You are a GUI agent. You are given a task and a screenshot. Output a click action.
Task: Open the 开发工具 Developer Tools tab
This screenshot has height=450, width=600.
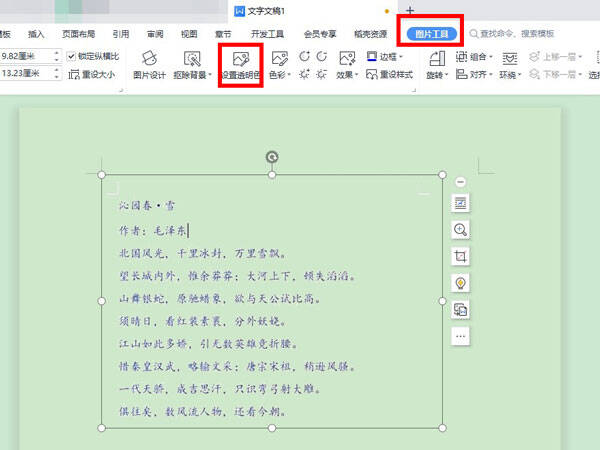pyautogui.click(x=267, y=34)
